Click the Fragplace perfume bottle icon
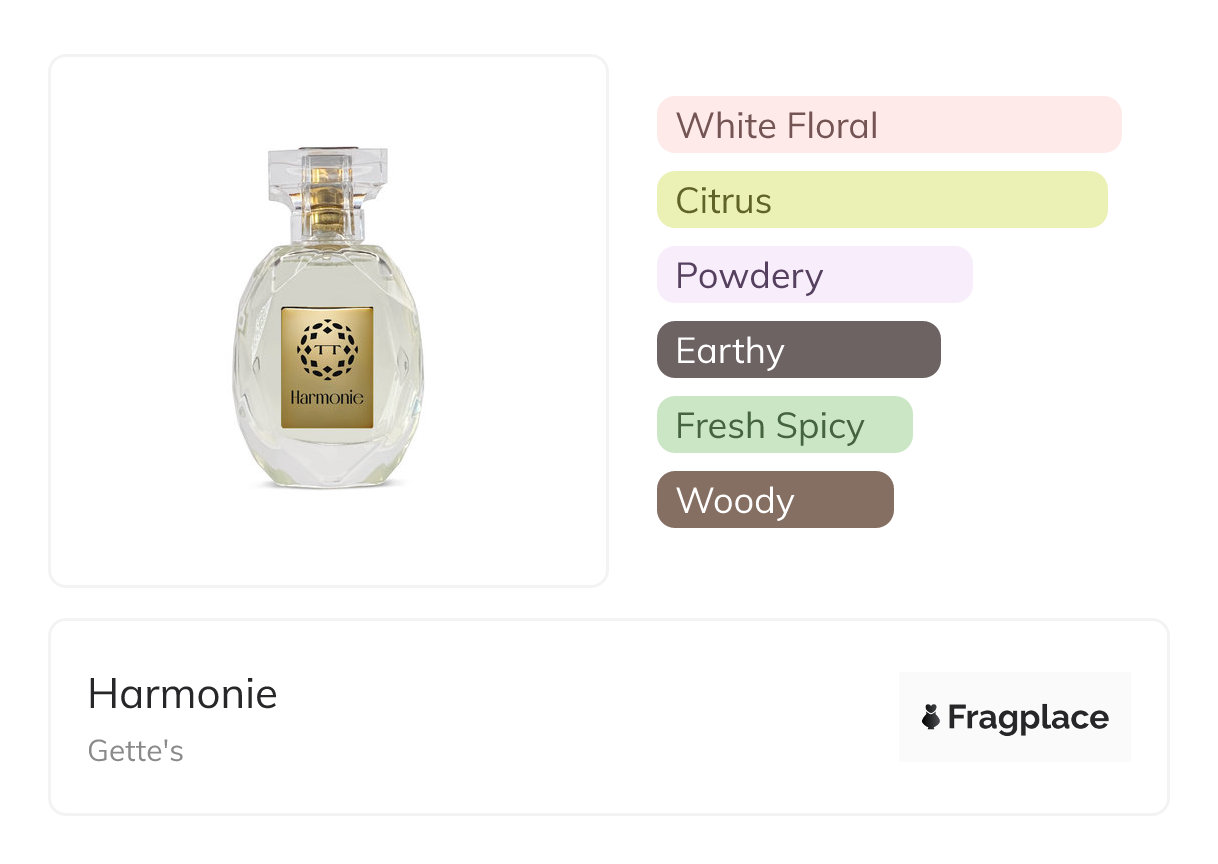This screenshot has width=1218, height=864. tap(931, 717)
